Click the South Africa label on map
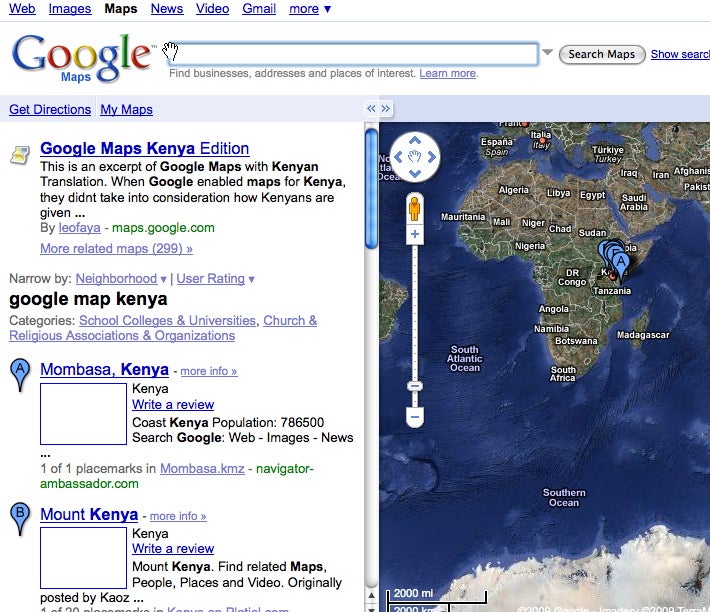The width and height of the screenshot is (710, 612). (563, 374)
